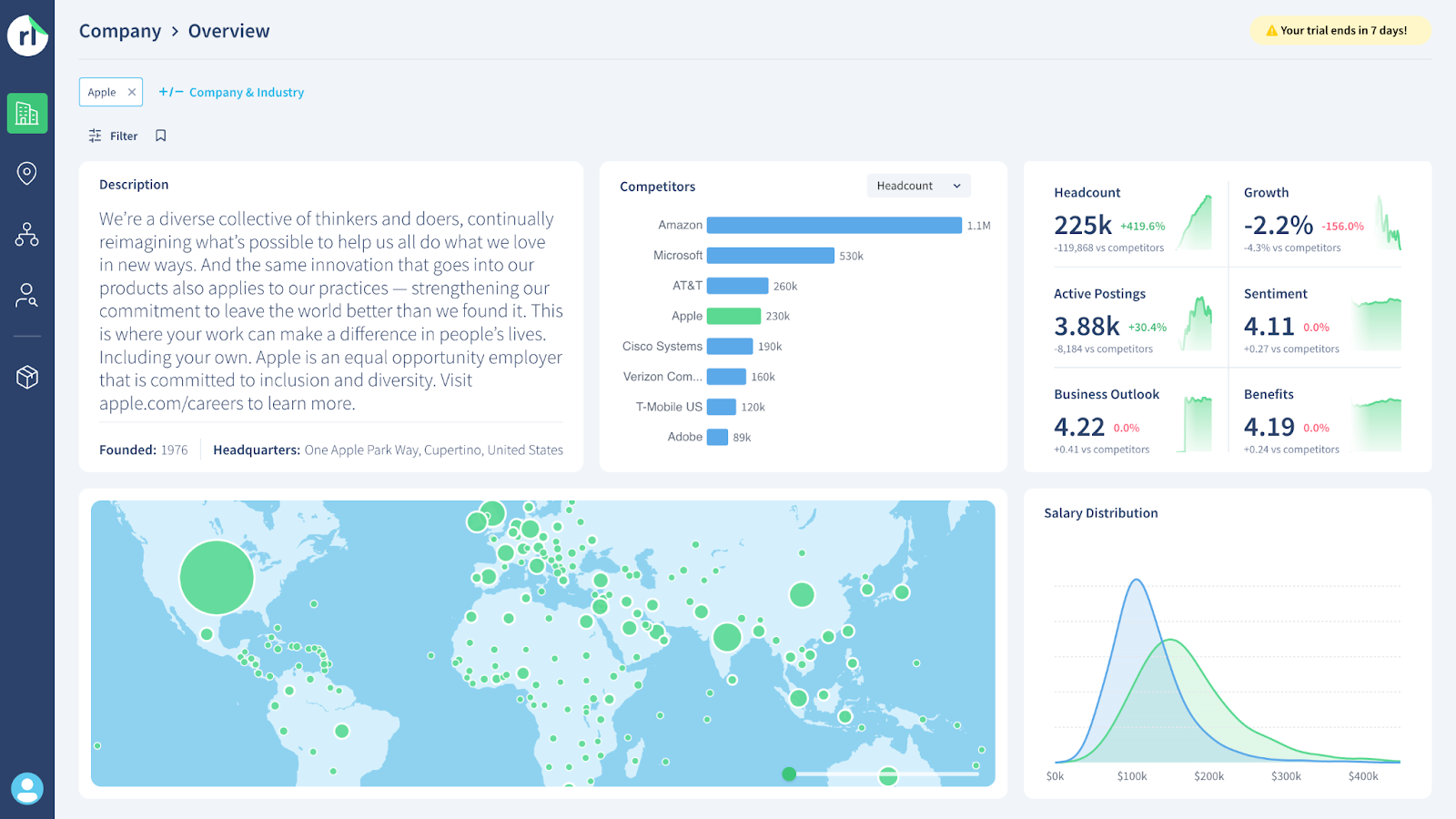Click the +30.4% postings change
The height and width of the screenshot is (819, 1456).
tap(1148, 328)
